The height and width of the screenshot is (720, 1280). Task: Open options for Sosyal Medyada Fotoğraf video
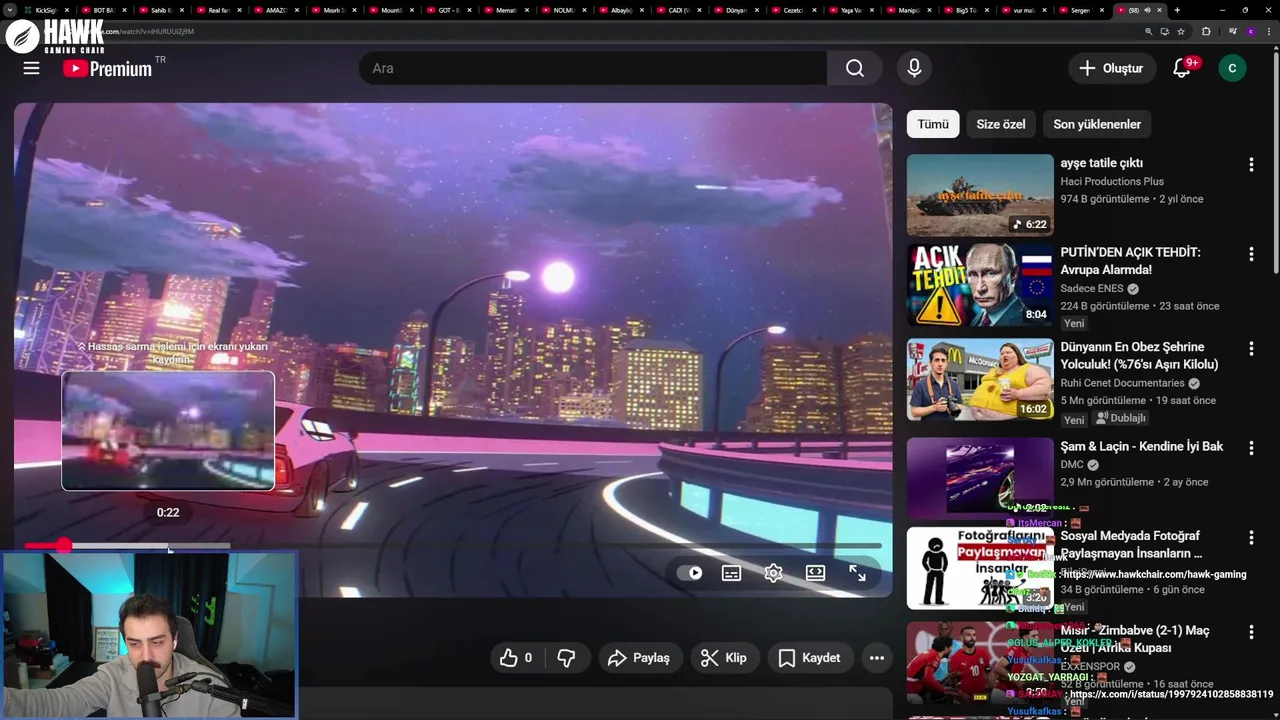pos(1251,537)
